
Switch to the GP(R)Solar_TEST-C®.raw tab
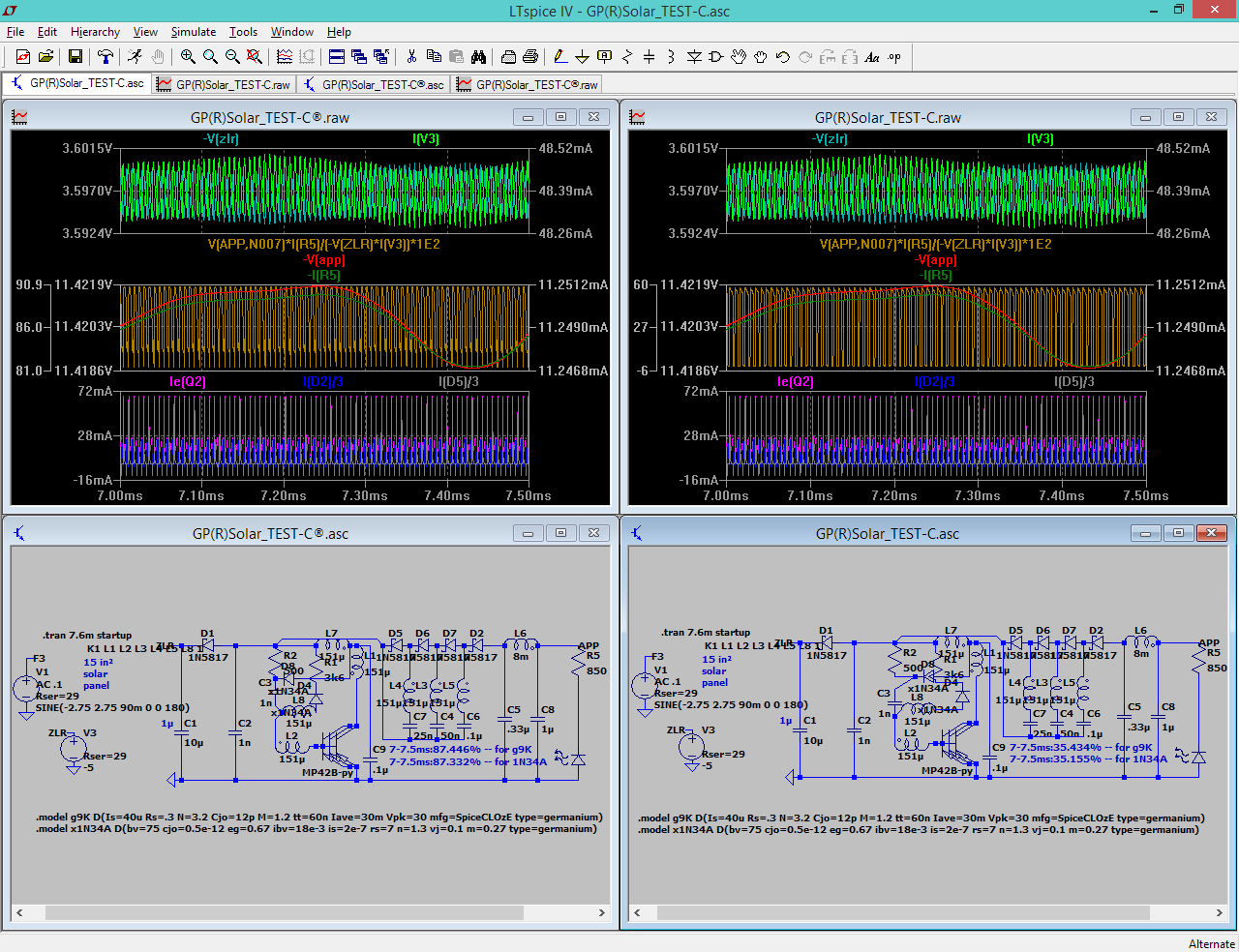pyautogui.click(x=528, y=84)
